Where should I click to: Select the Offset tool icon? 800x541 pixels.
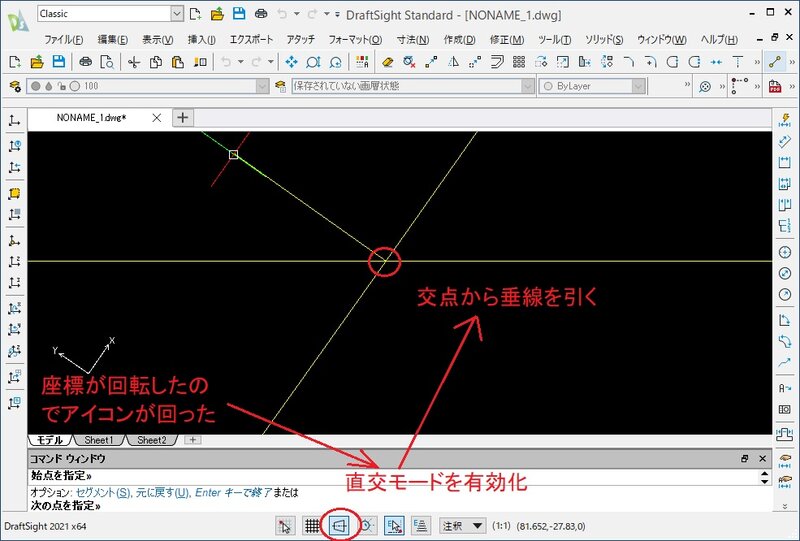[497, 62]
